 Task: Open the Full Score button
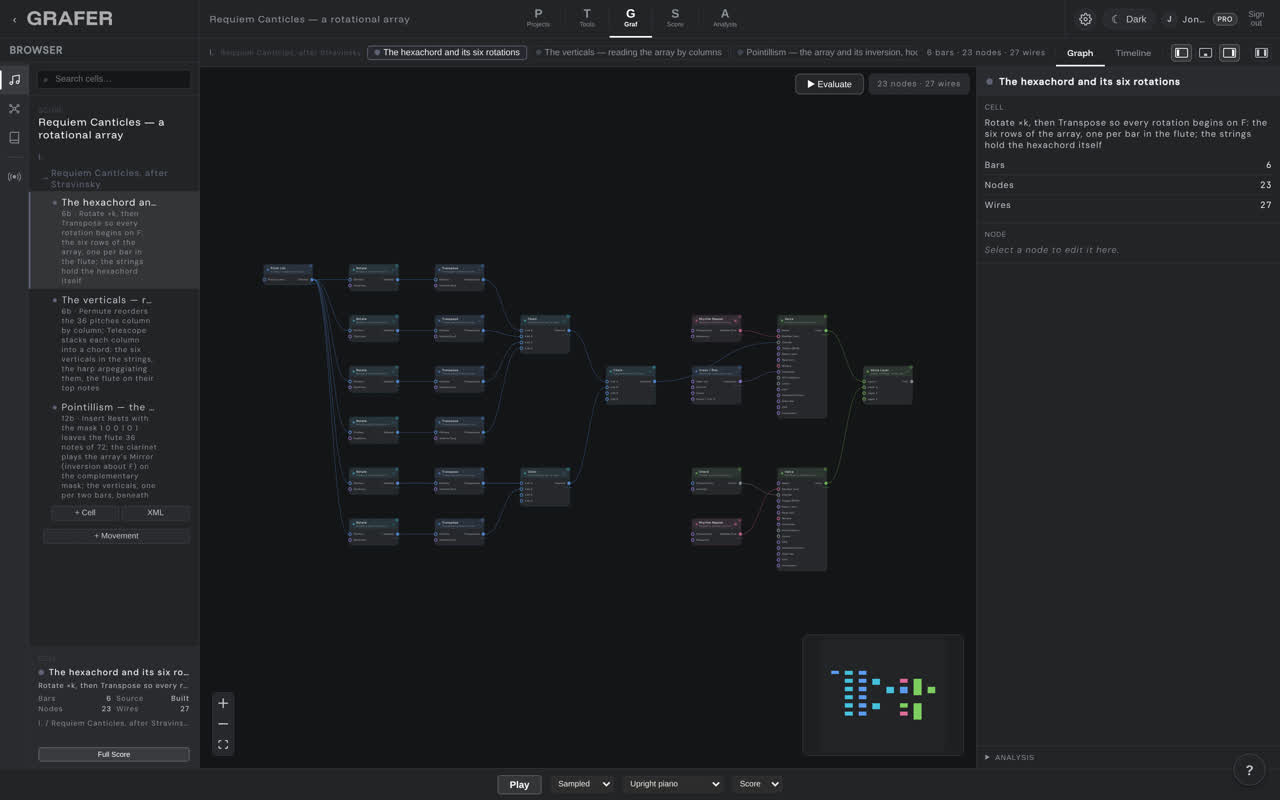[114, 754]
